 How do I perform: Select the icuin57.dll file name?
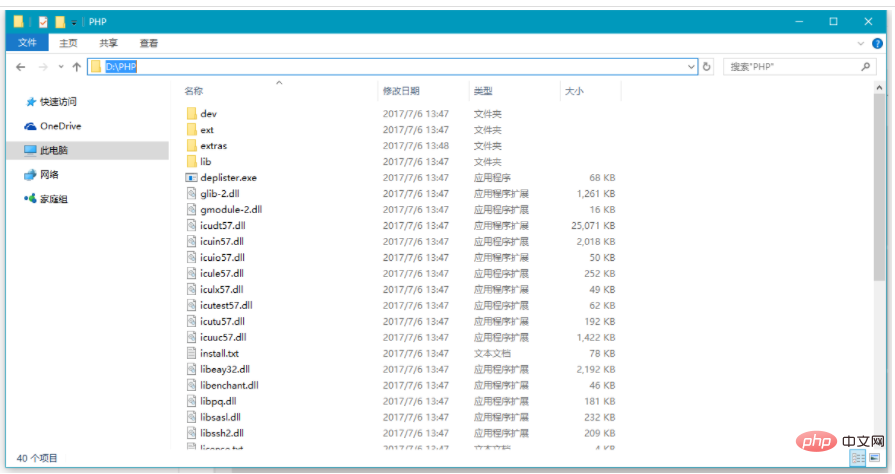click(222, 242)
